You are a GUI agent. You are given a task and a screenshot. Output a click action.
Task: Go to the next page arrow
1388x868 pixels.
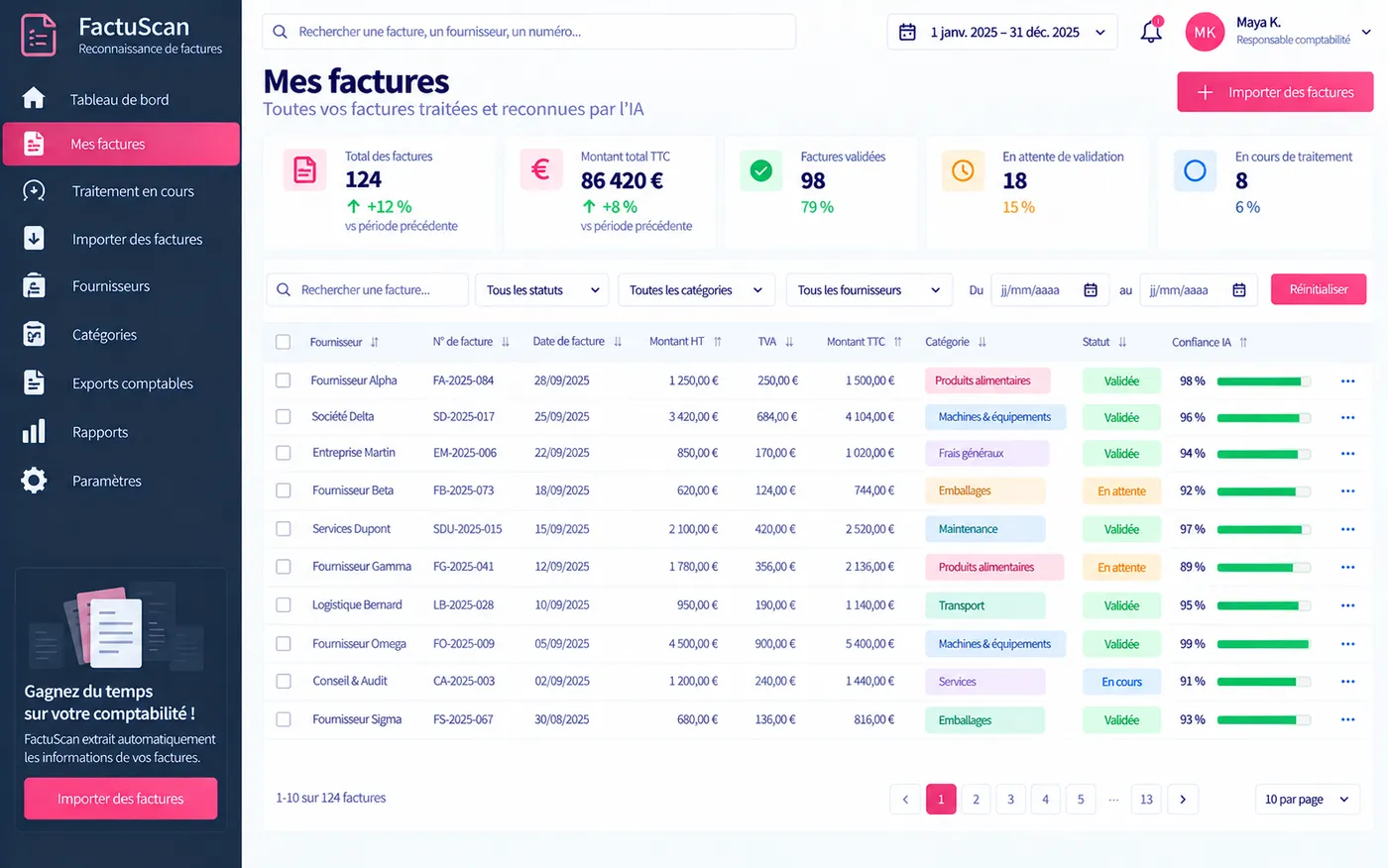pyautogui.click(x=1183, y=800)
